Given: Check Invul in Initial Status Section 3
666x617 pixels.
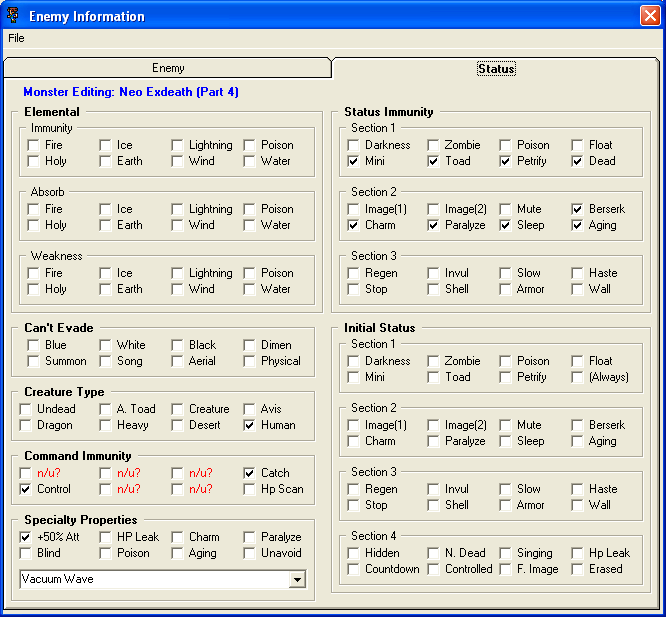Looking at the screenshot, I should (433, 489).
